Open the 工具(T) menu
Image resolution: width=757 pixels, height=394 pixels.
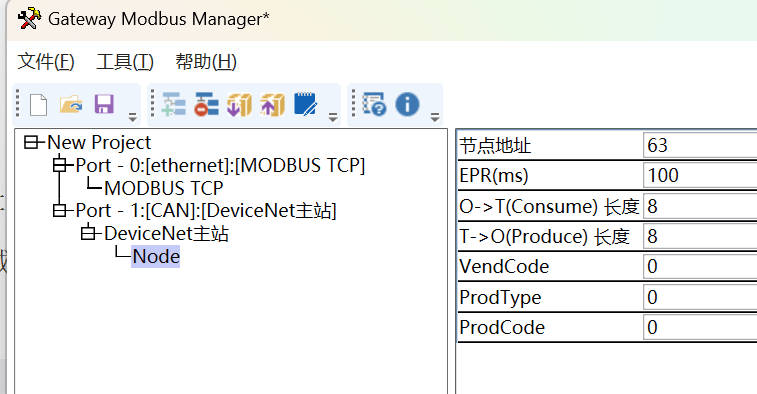coord(125,62)
